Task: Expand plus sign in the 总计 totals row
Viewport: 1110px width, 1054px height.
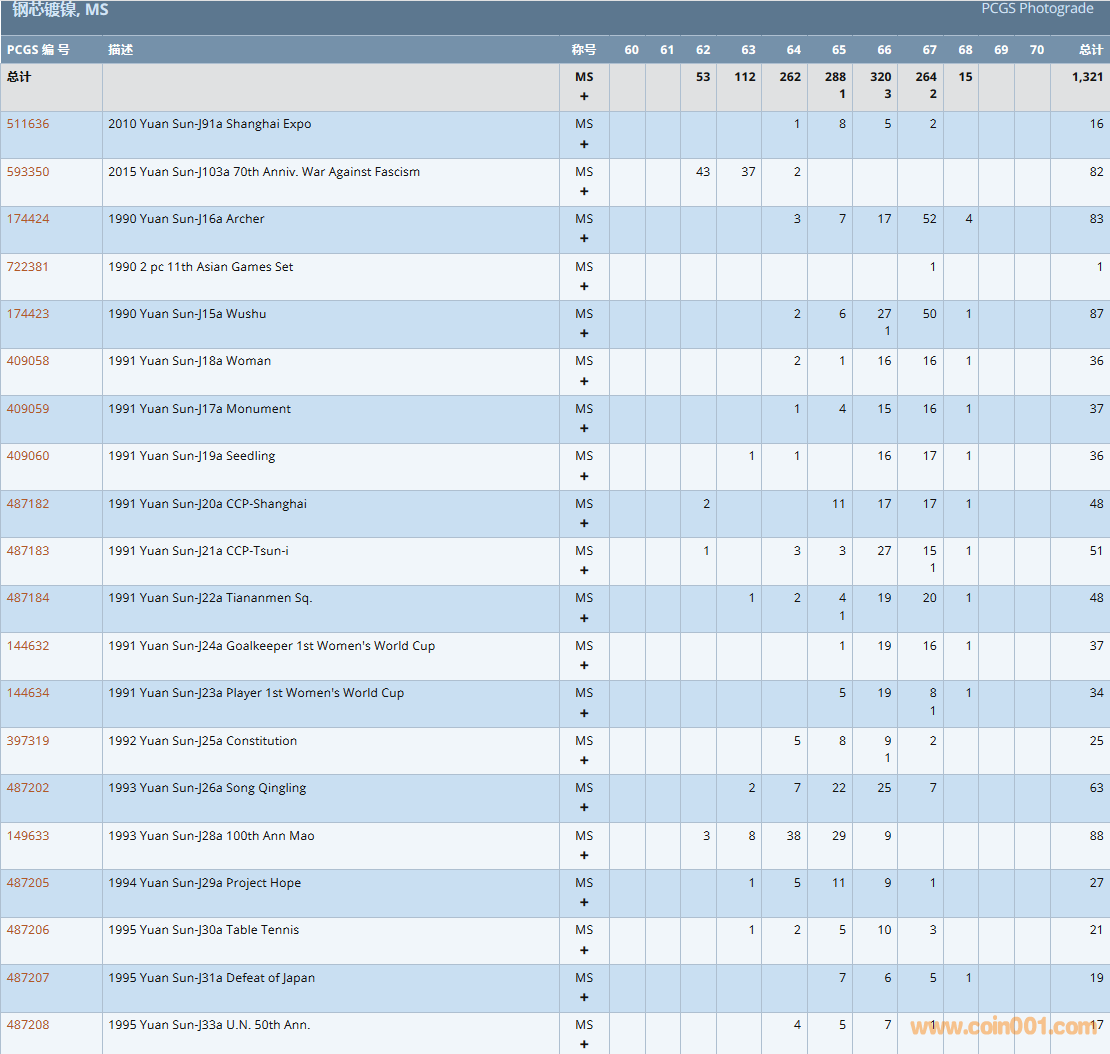Action: pyautogui.click(x=584, y=96)
